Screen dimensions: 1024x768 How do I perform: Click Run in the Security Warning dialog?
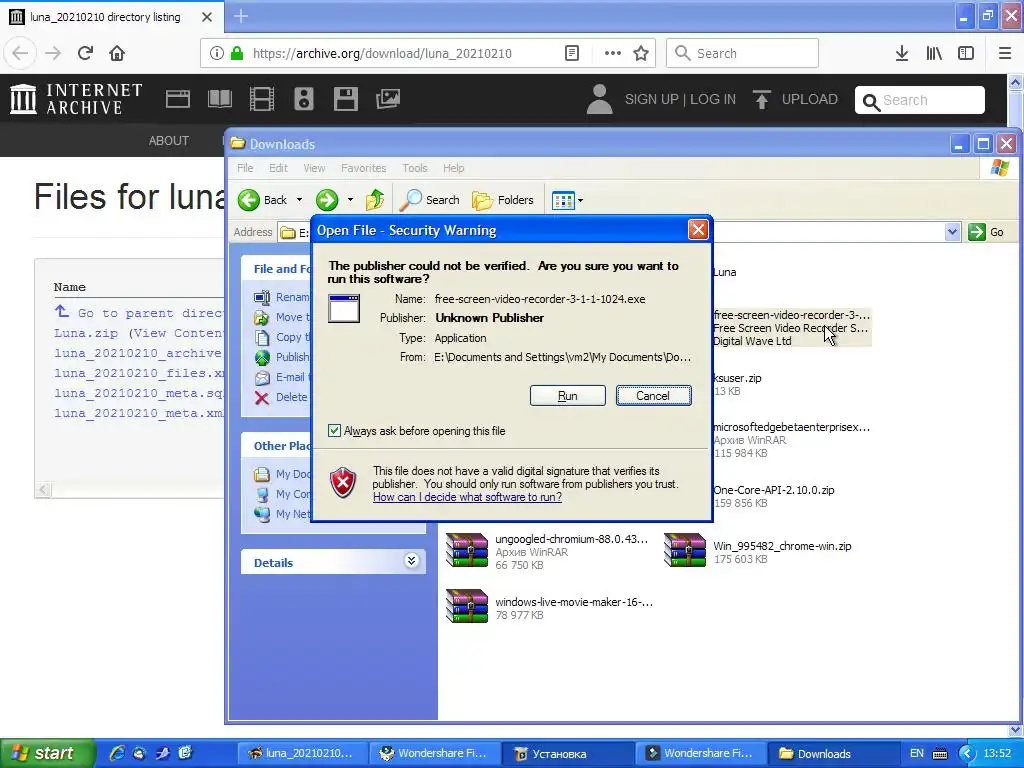click(568, 396)
